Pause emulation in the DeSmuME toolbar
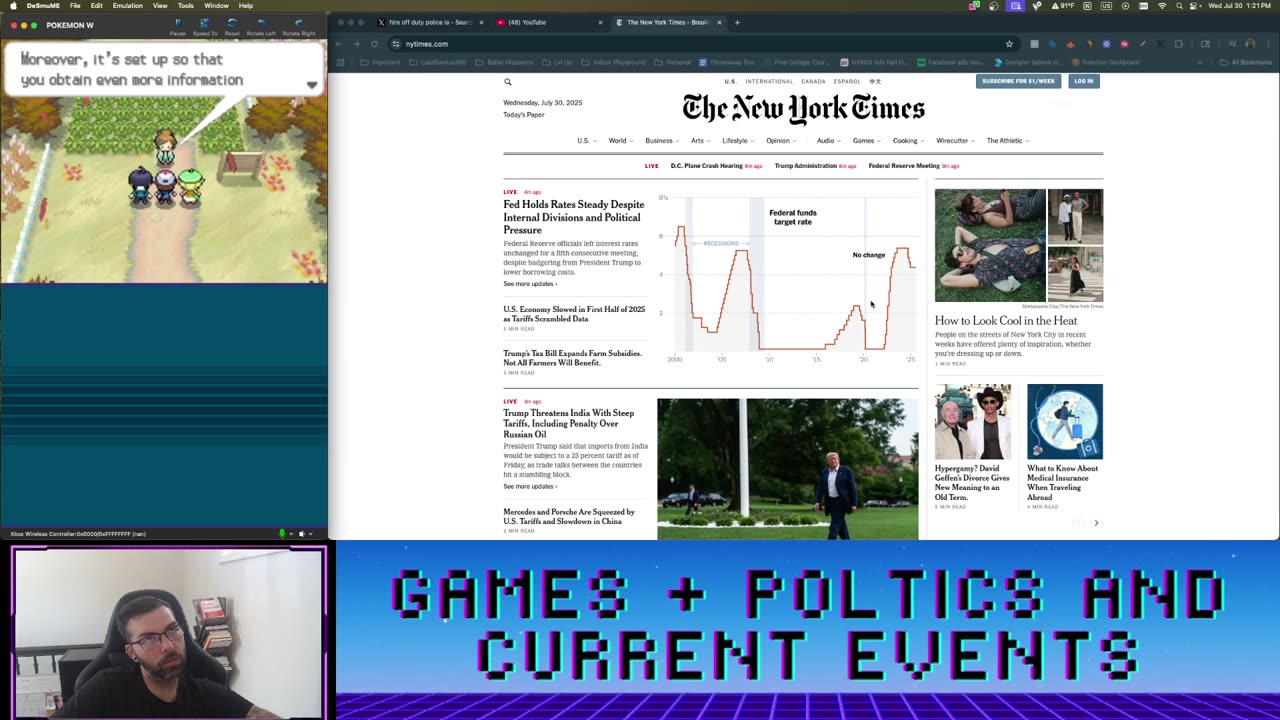The image size is (1280, 720). (178, 26)
